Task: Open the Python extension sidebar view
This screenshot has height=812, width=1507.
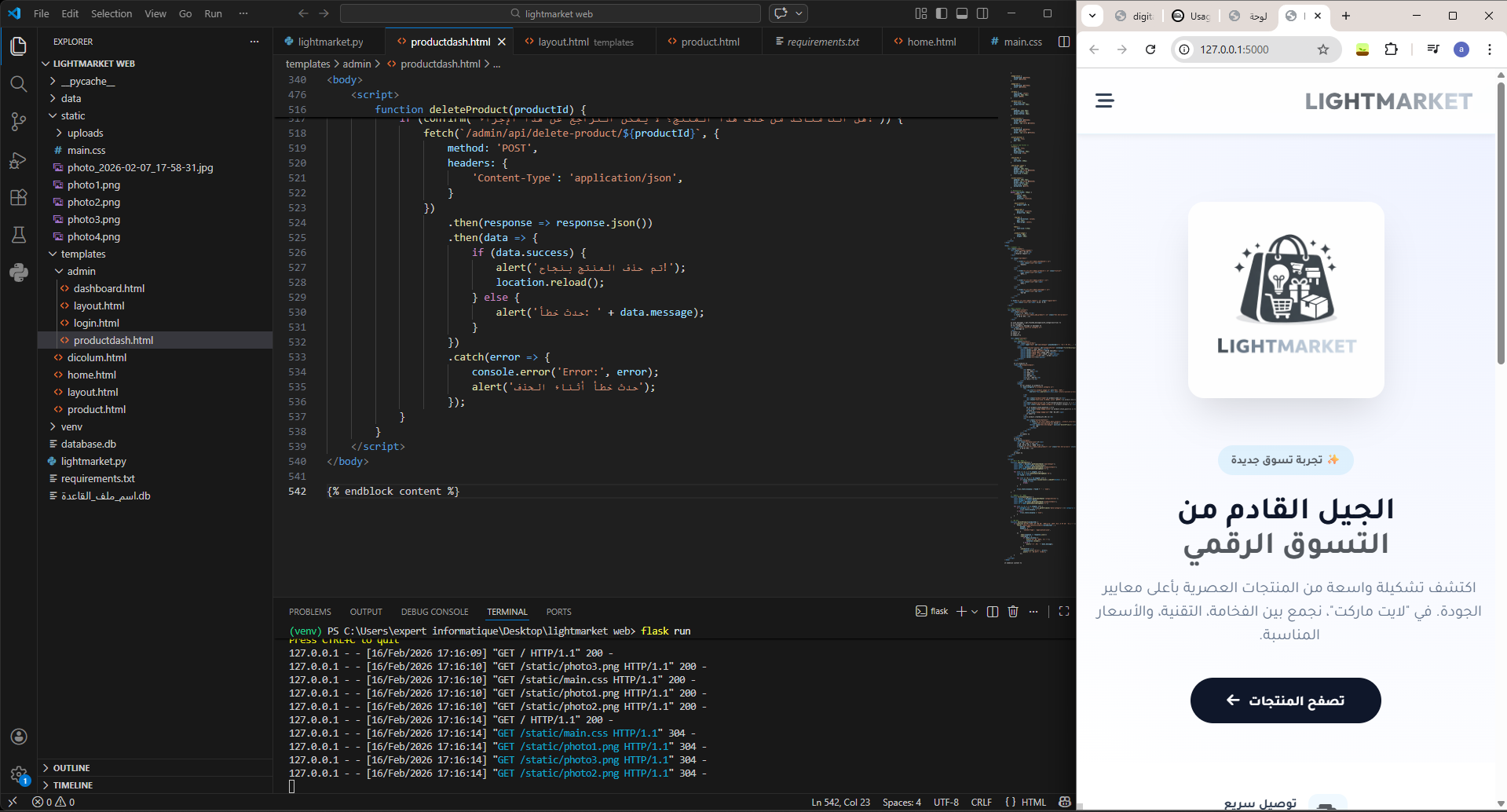Action: [x=19, y=272]
